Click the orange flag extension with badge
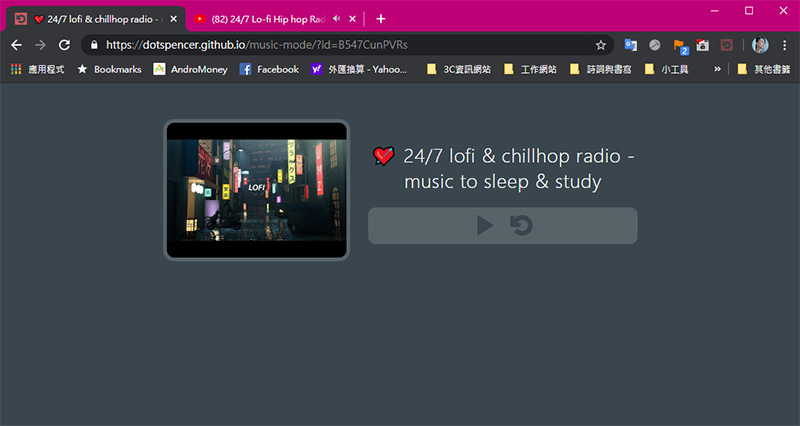Viewport: 800px width, 426px height. point(680,45)
